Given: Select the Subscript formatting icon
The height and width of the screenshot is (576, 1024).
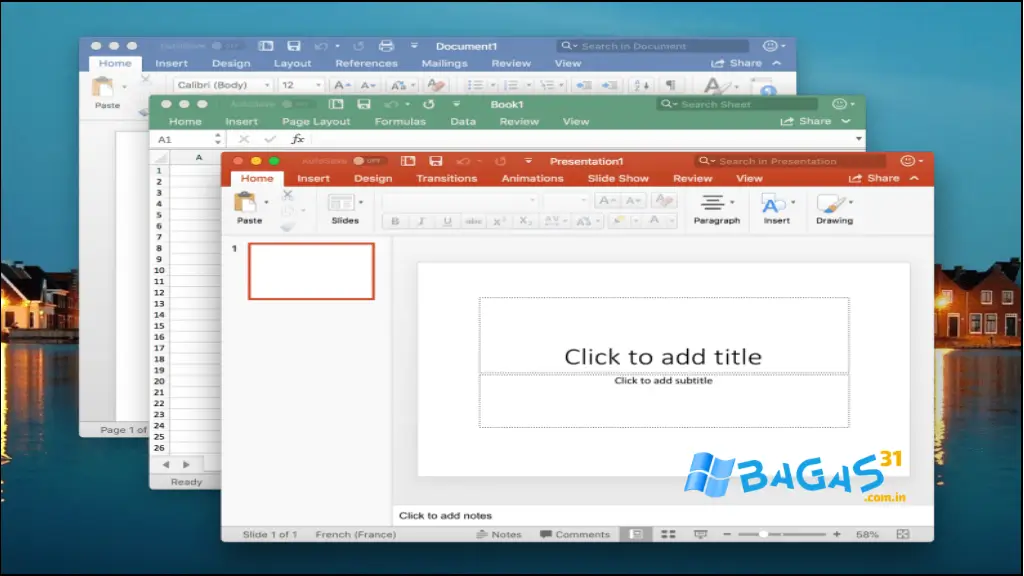Looking at the screenshot, I should [524, 221].
